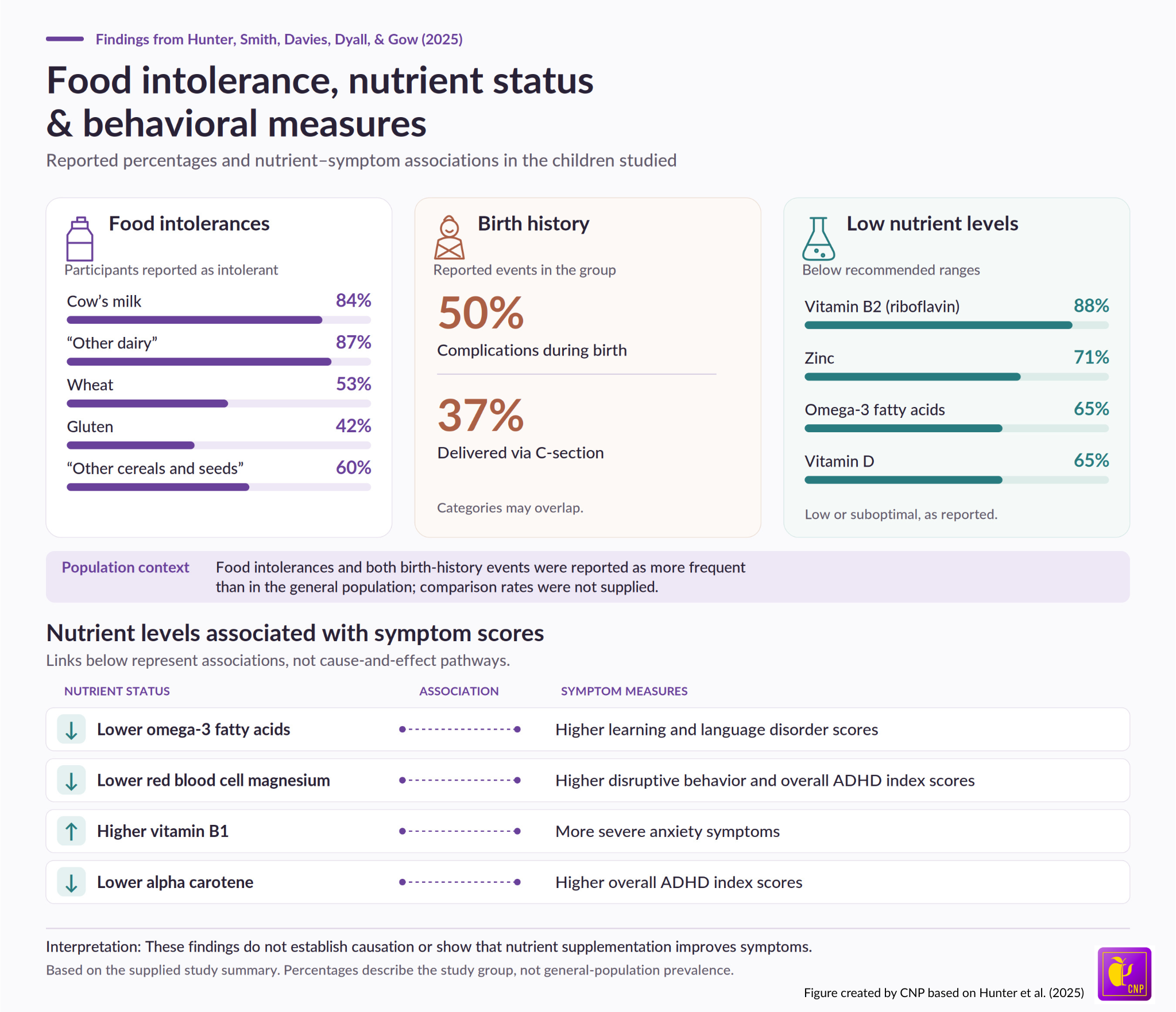
Task: Click the 'Below recommended ranges' subtitle
Action: coord(891,270)
